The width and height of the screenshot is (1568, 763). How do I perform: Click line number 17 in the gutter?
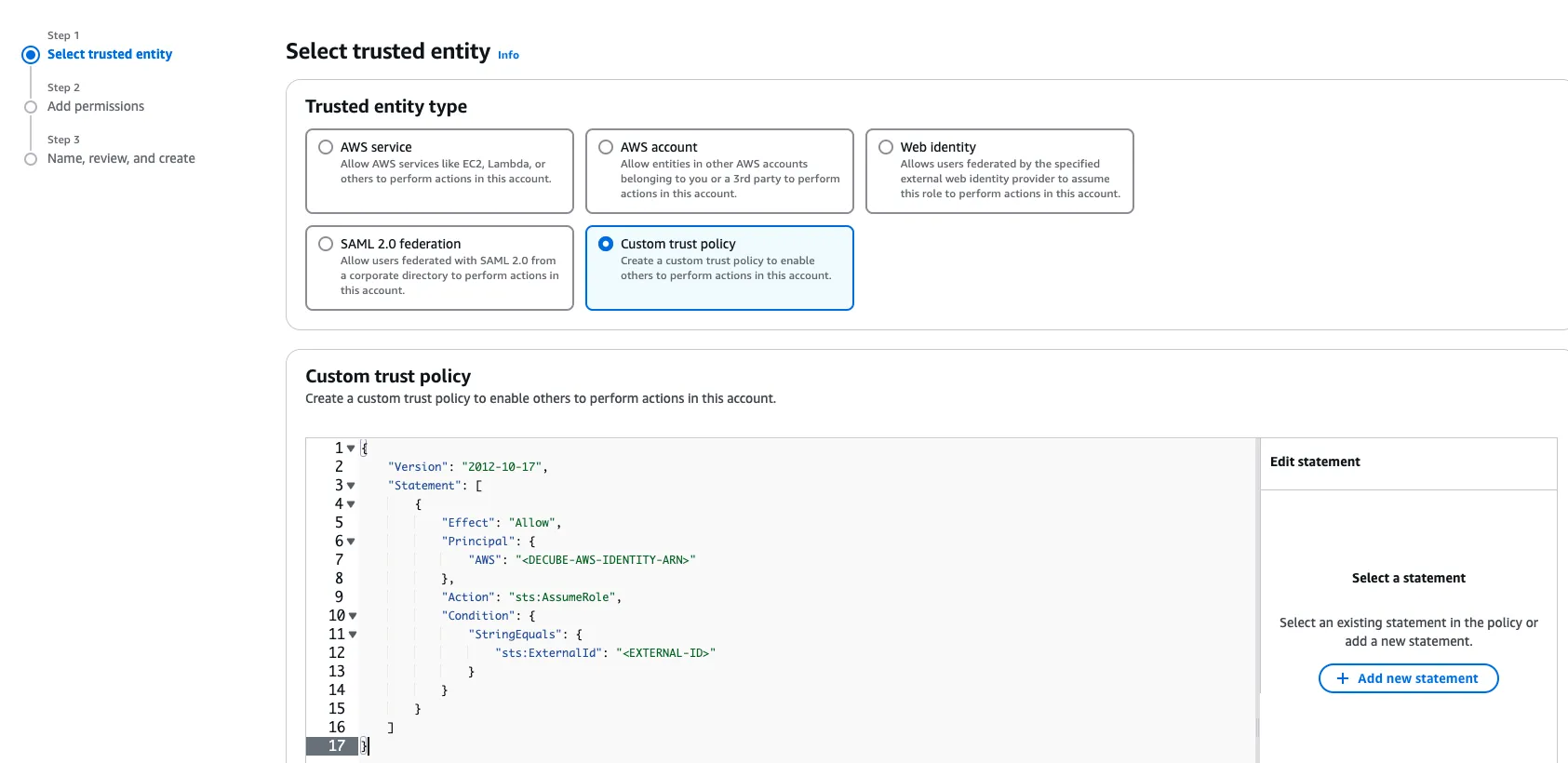[336, 745]
